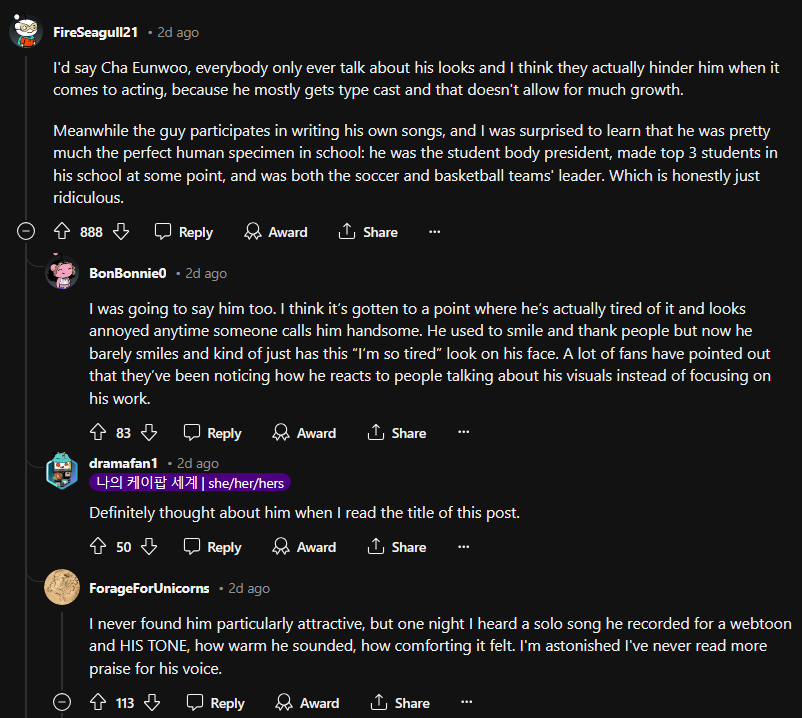The image size is (802, 718).
Task: Share dramafan1's comment
Action: pos(396,547)
